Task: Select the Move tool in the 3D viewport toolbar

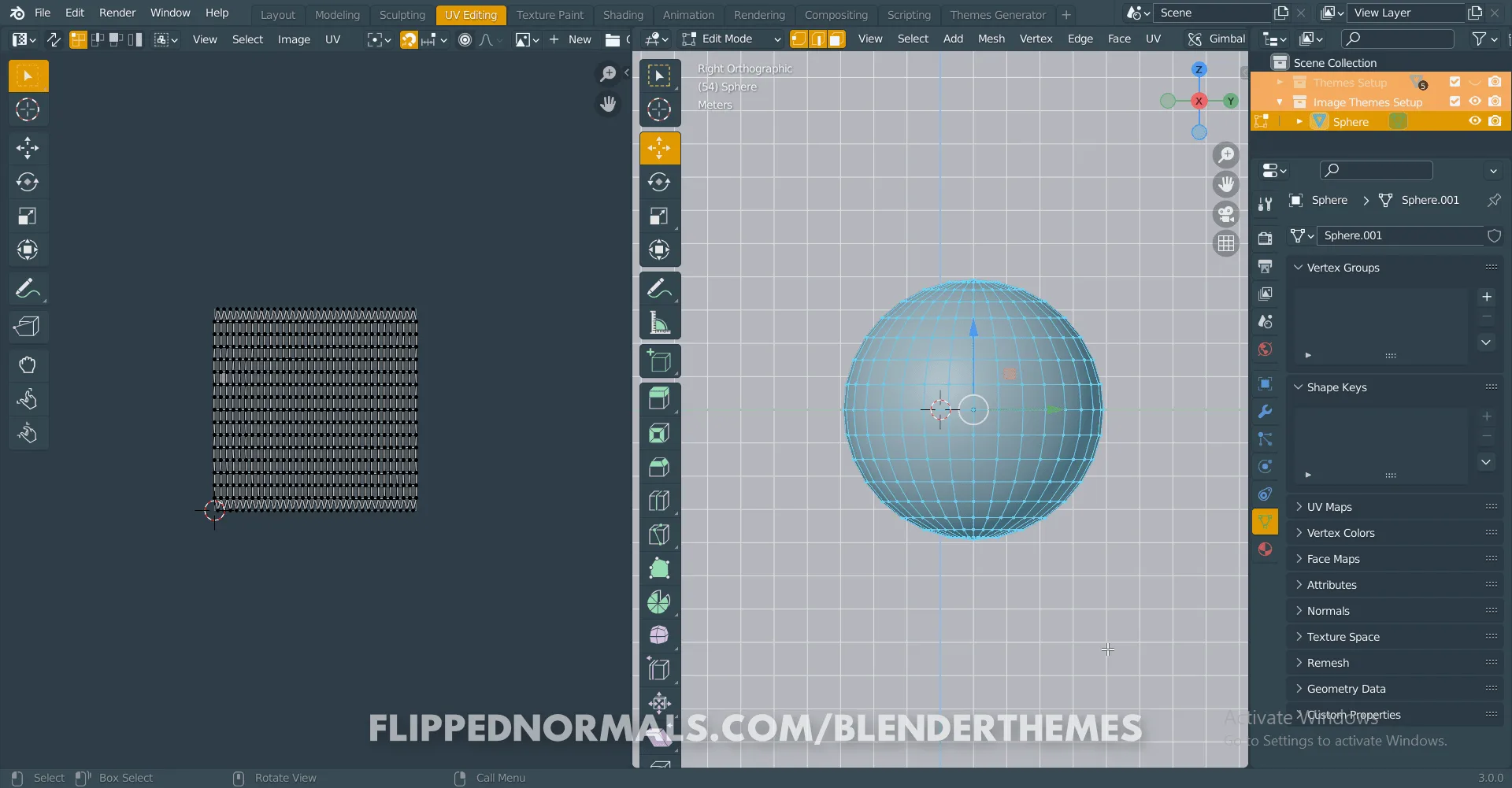Action: click(x=660, y=148)
